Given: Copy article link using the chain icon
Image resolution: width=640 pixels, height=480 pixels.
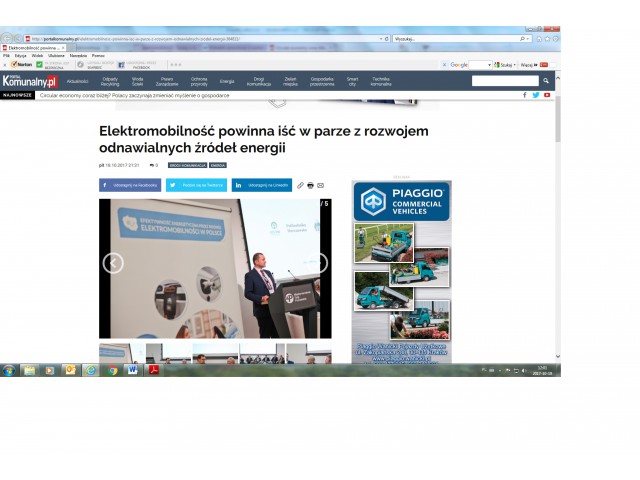Looking at the screenshot, I should coord(300,185).
